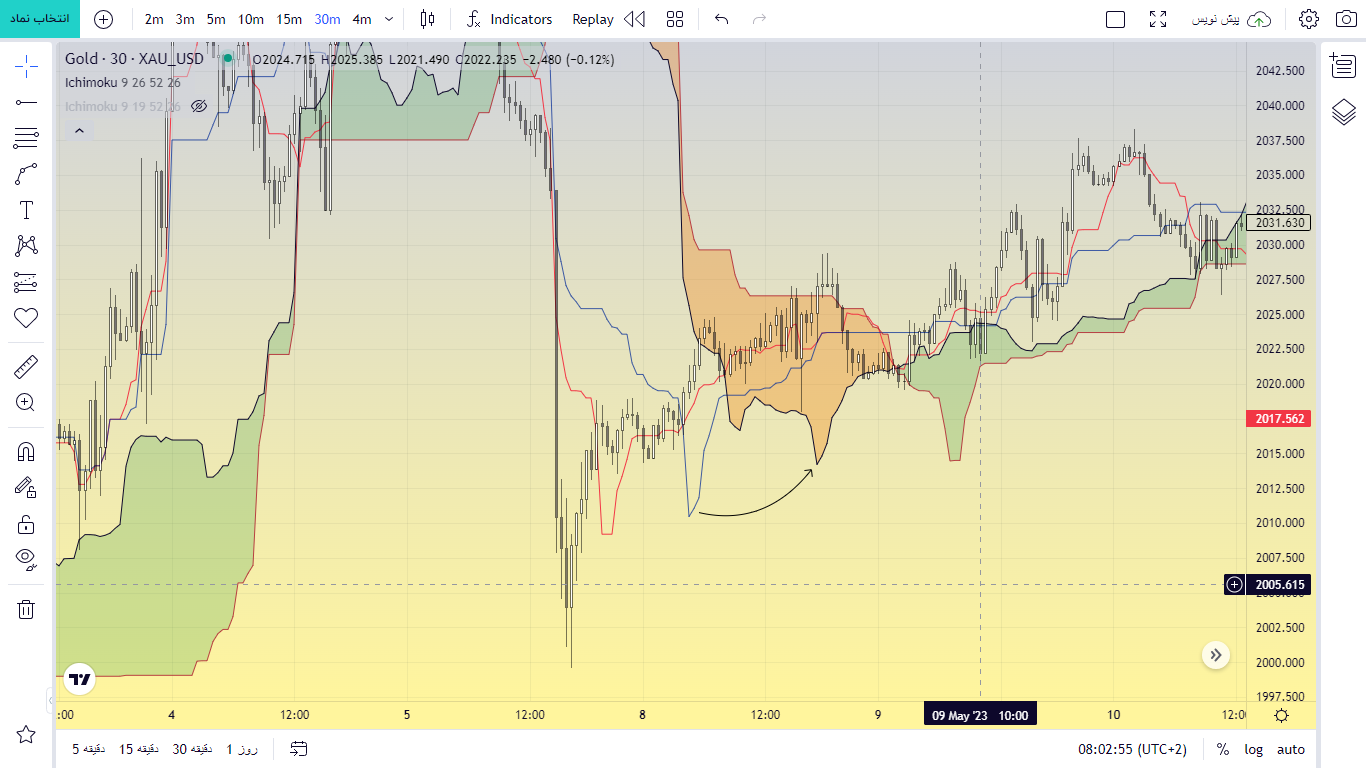Switch to 15m timeframe
The width and height of the screenshot is (1366, 768).
tap(289, 19)
